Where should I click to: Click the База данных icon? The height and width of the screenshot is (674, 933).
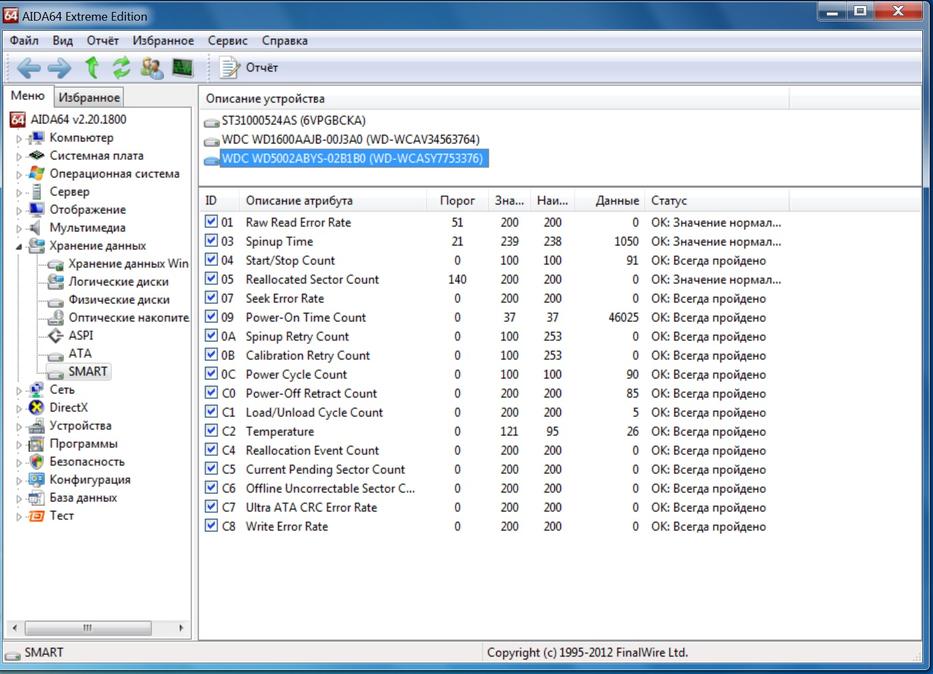pos(37,498)
